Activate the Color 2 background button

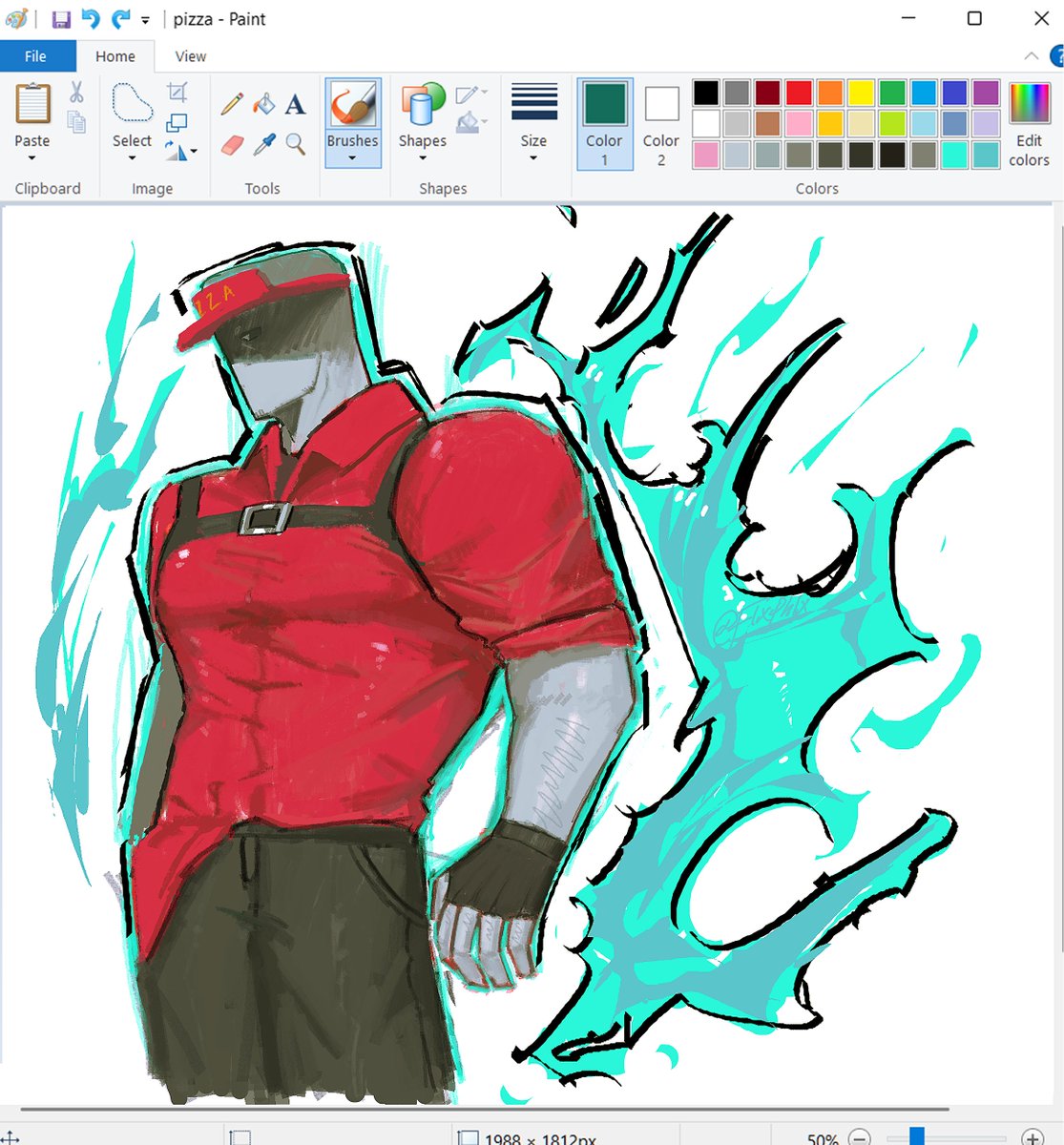coord(661,124)
